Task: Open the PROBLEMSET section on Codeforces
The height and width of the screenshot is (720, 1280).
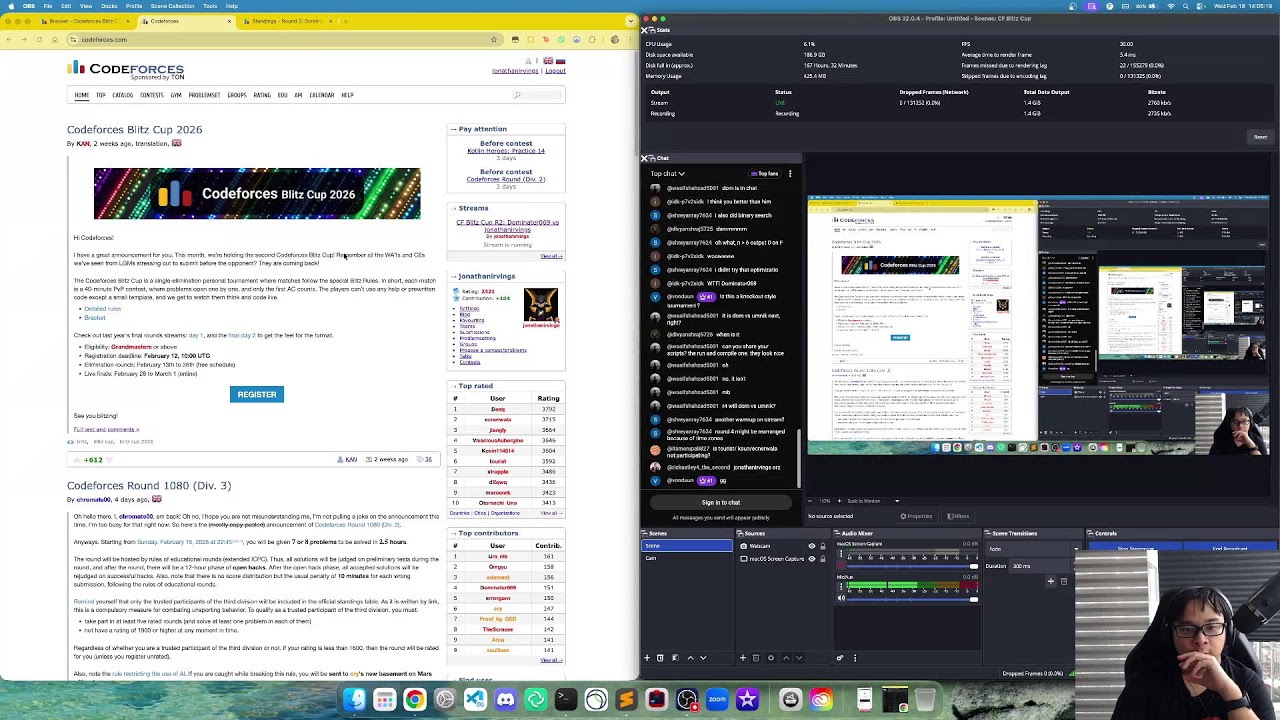Action: [204, 95]
